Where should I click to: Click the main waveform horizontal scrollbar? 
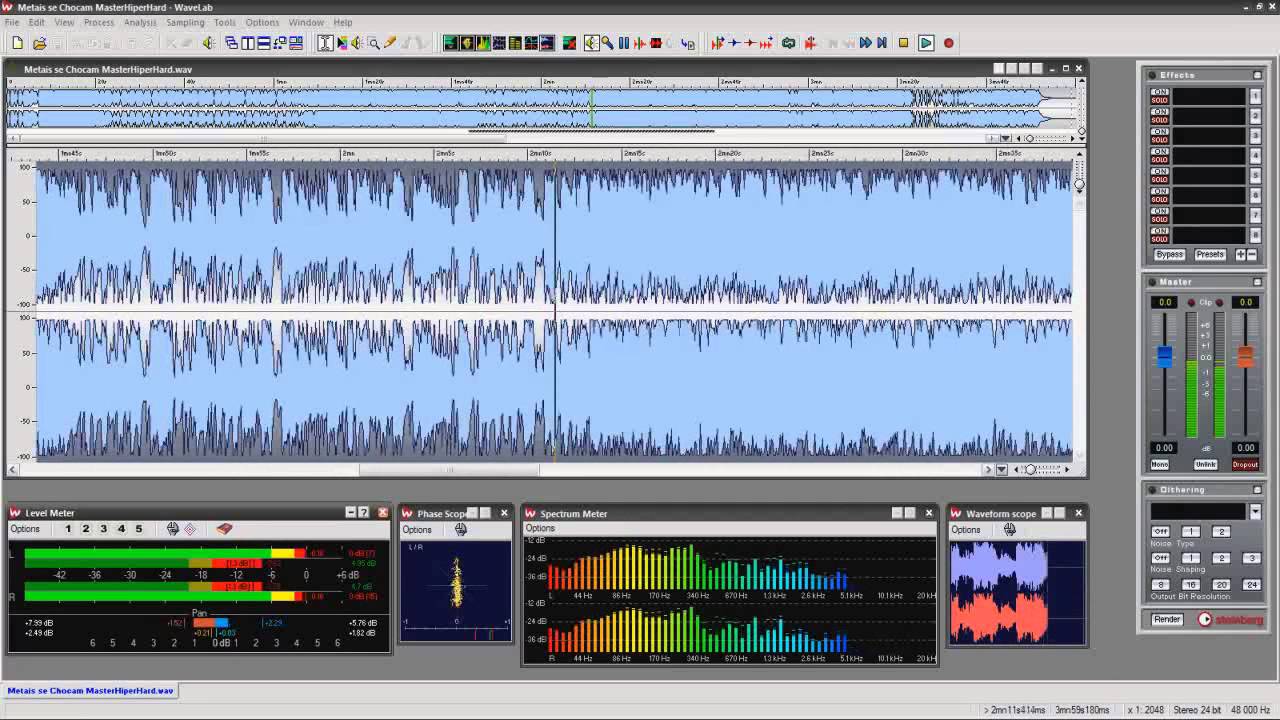coord(498,469)
